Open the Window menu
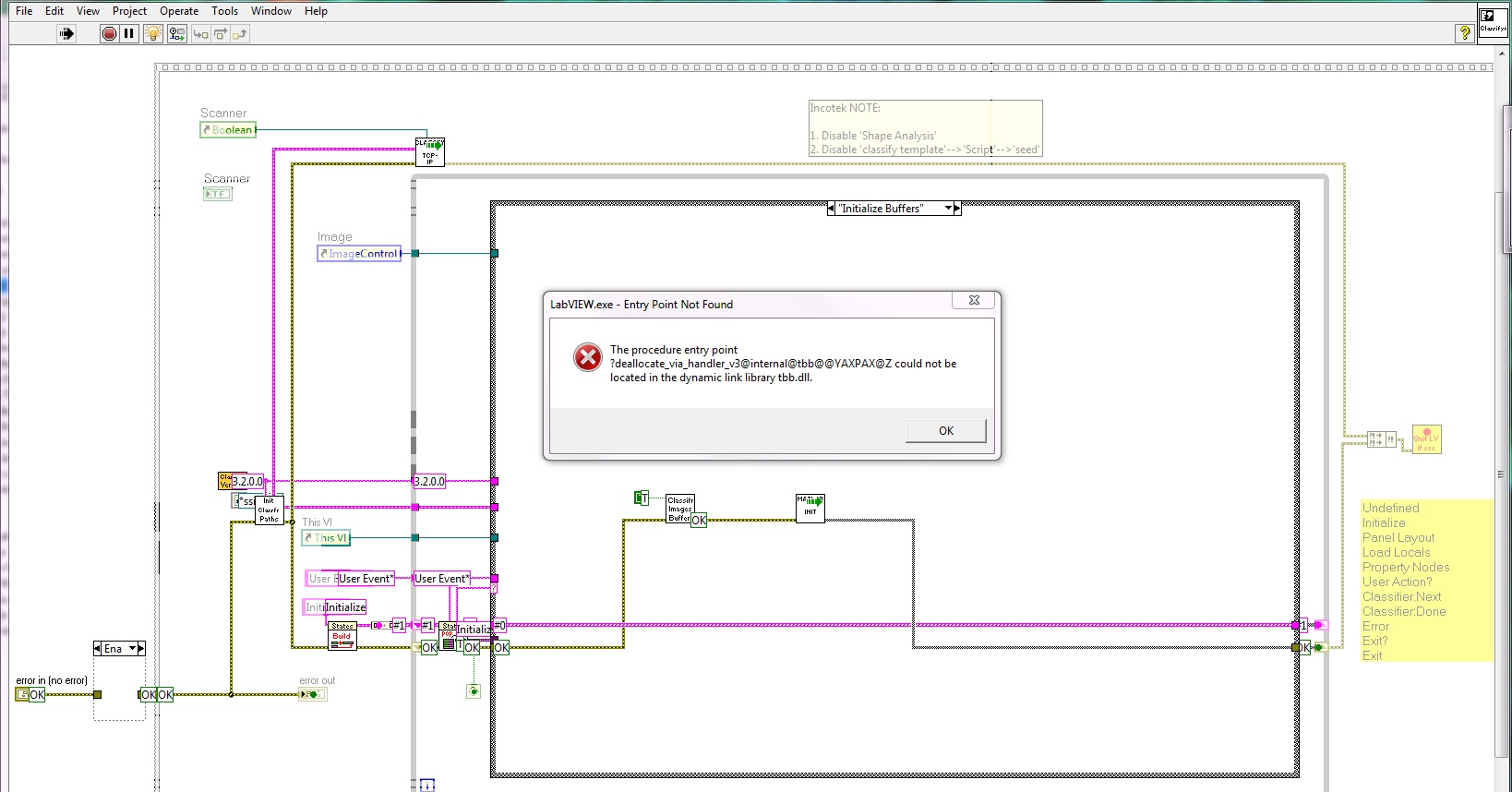Viewport: 1512px width, 792px height. pos(271,11)
